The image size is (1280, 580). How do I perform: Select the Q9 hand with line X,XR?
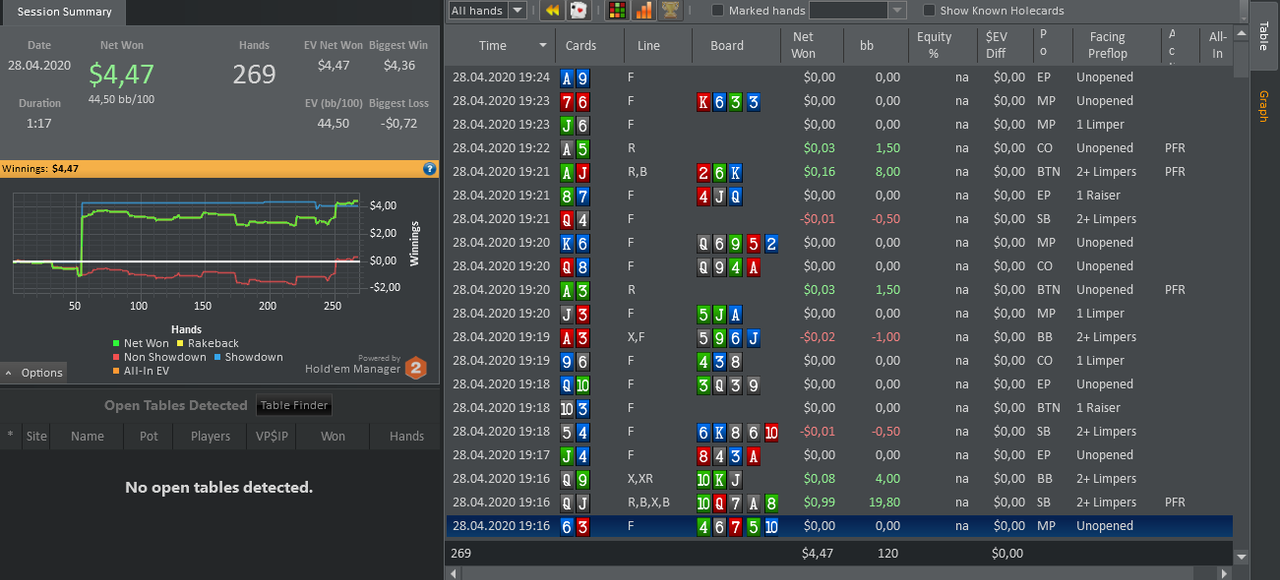point(839,479)
